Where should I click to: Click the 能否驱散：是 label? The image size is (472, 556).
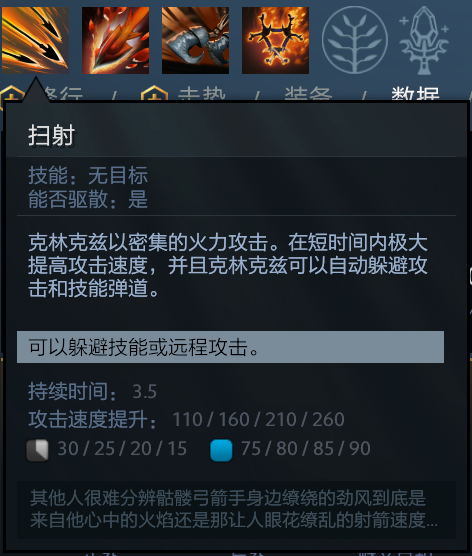point(88,199)
